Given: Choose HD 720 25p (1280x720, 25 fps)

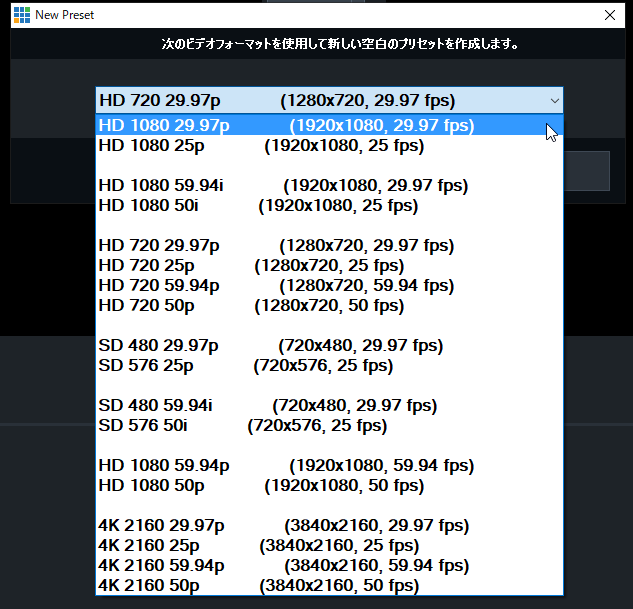Looking at the screenshot, I should [x=329, y=266].
